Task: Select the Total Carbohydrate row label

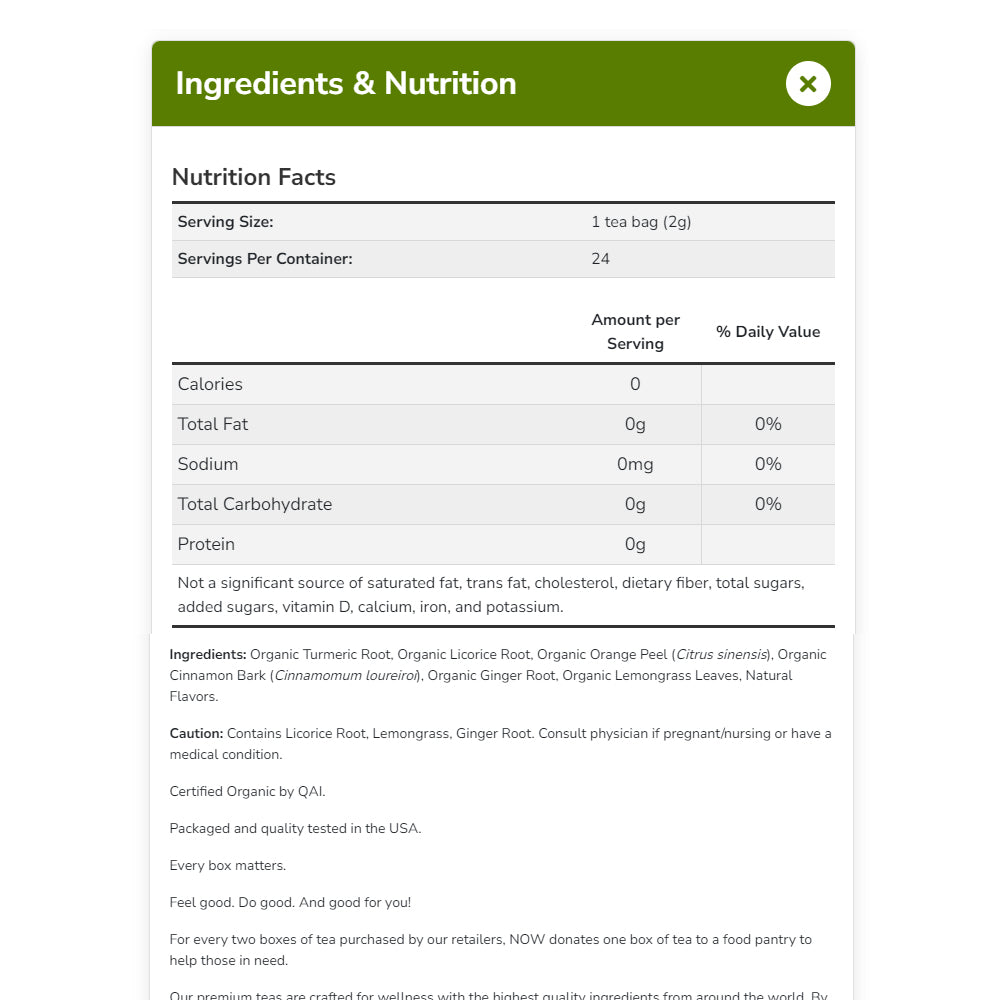Action: (x=255, y=504)
